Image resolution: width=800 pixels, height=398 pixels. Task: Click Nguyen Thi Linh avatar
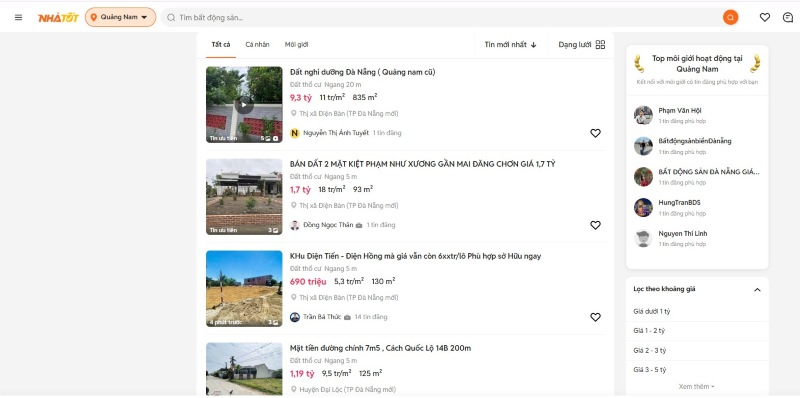pyautogui.click(x=643, y=238)
